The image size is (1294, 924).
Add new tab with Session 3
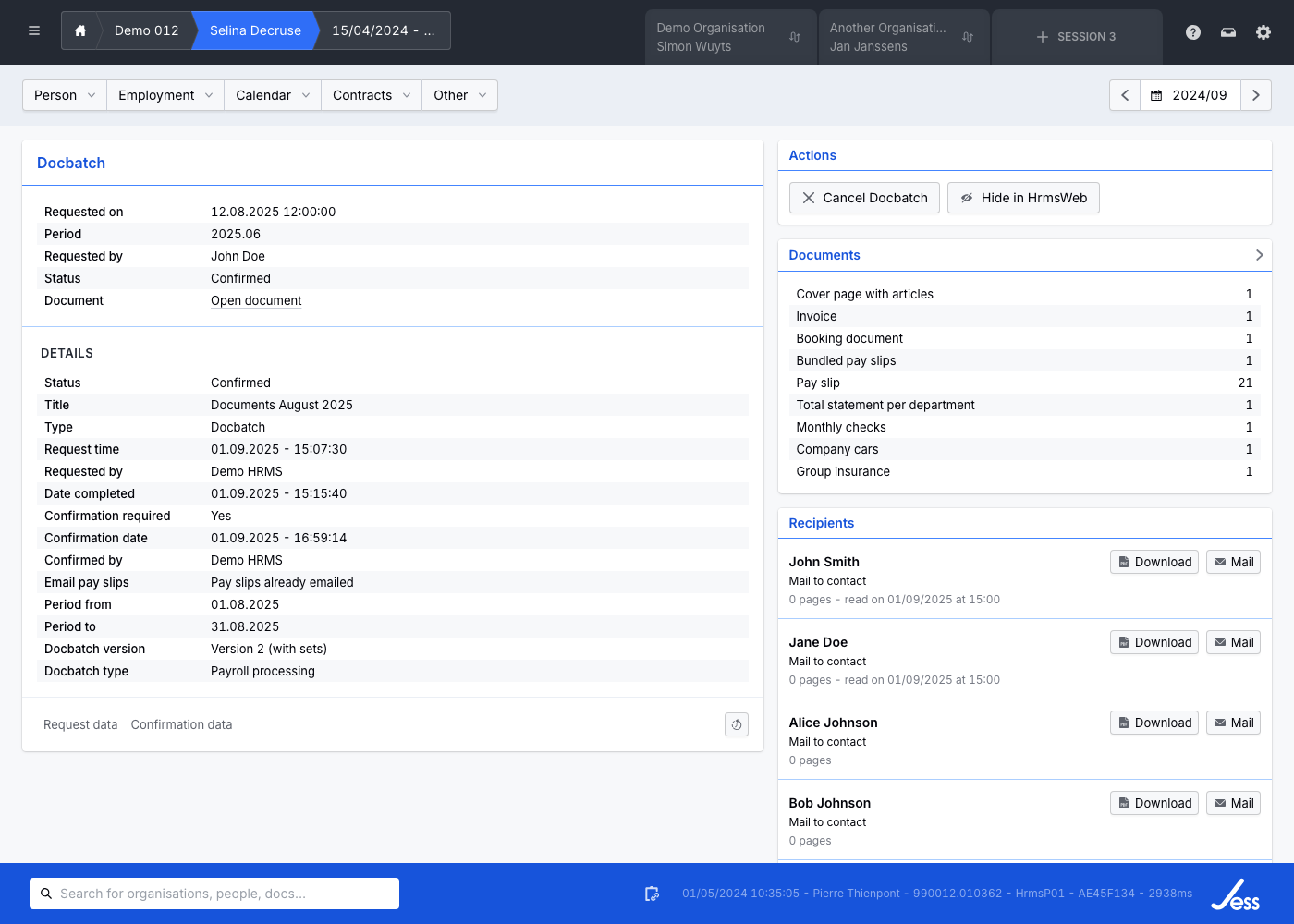coord(1076,37)
